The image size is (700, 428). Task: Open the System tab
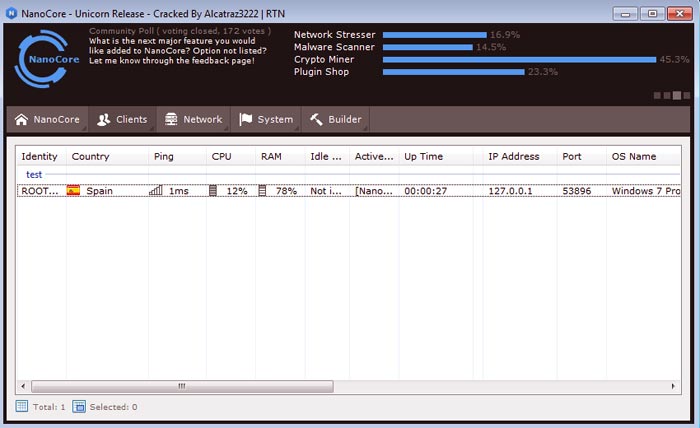(266, 119)
